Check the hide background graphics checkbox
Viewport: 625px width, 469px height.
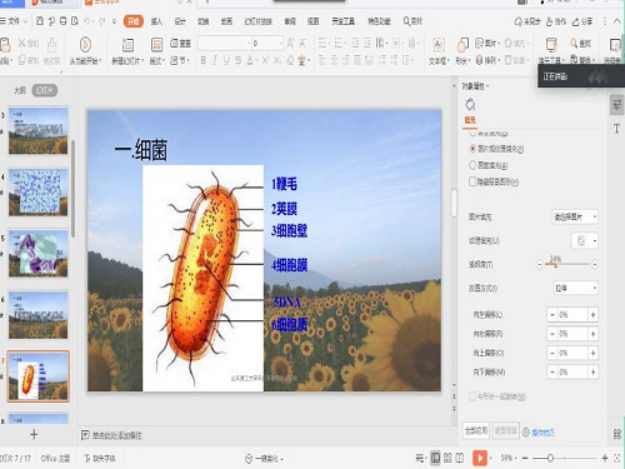point(473,182)
